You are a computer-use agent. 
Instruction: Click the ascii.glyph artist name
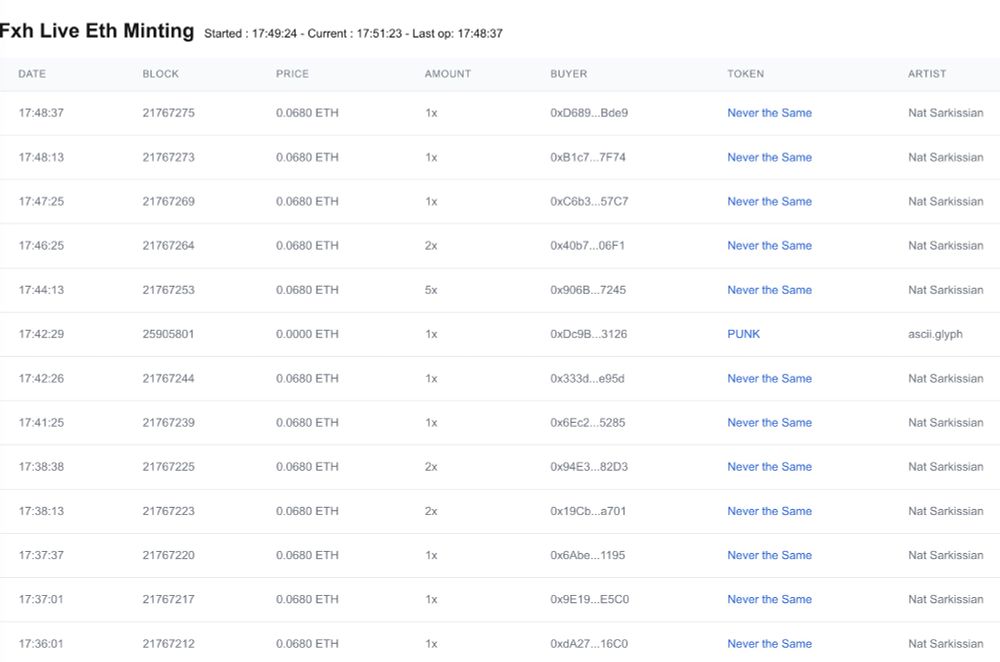pos(935,334)
